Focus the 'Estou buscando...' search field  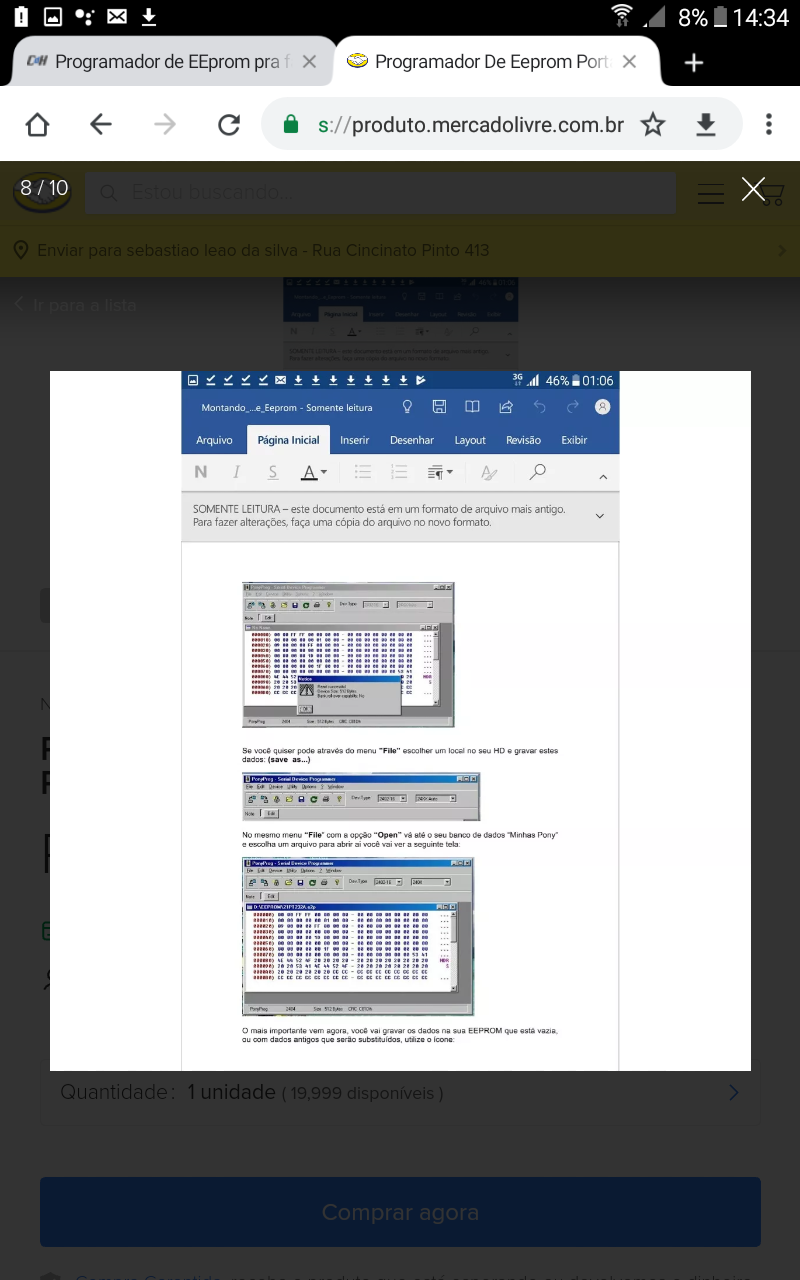[380, 192]
